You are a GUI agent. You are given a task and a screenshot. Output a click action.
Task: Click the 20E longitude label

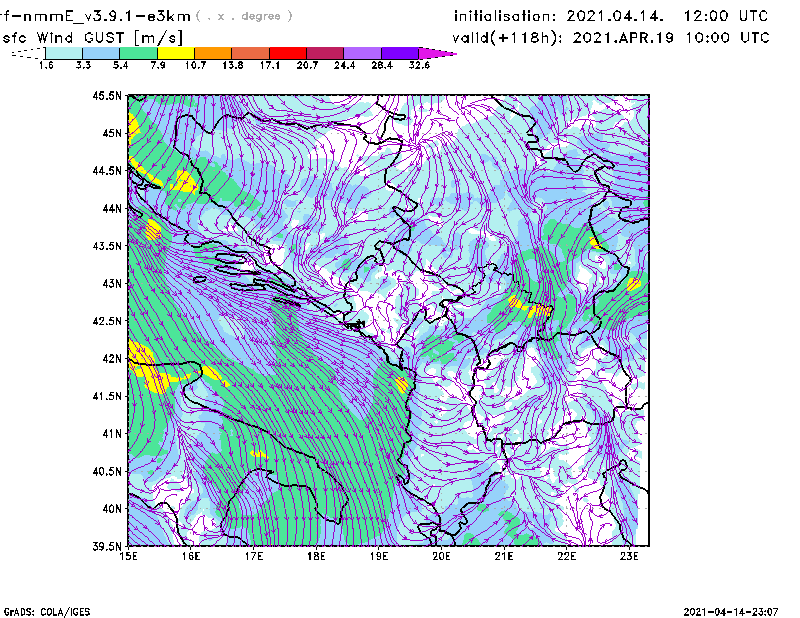coord(441,556)
